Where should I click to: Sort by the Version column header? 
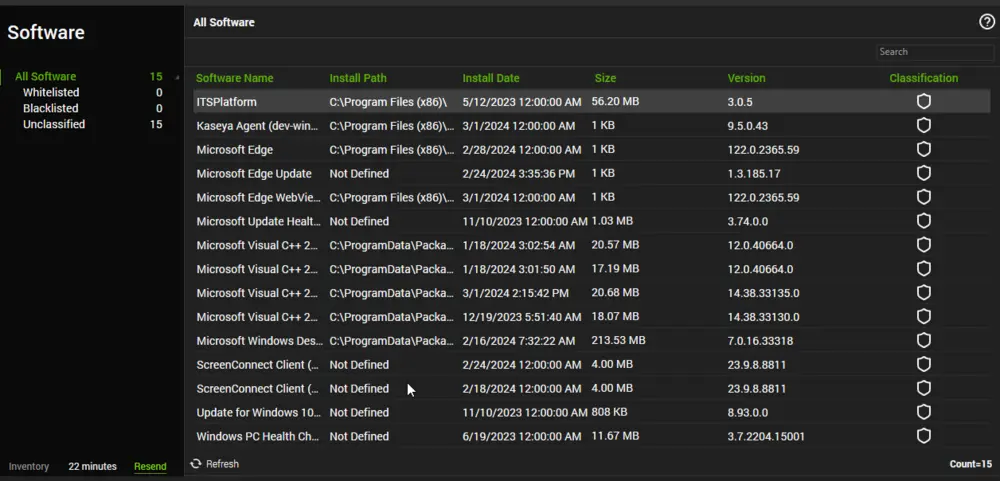(x=746, y=78)
